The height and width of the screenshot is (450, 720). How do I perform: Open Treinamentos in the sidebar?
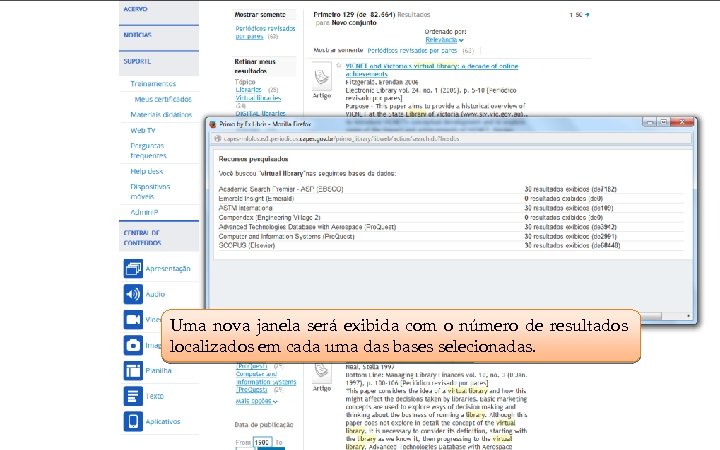pos(153,84)
